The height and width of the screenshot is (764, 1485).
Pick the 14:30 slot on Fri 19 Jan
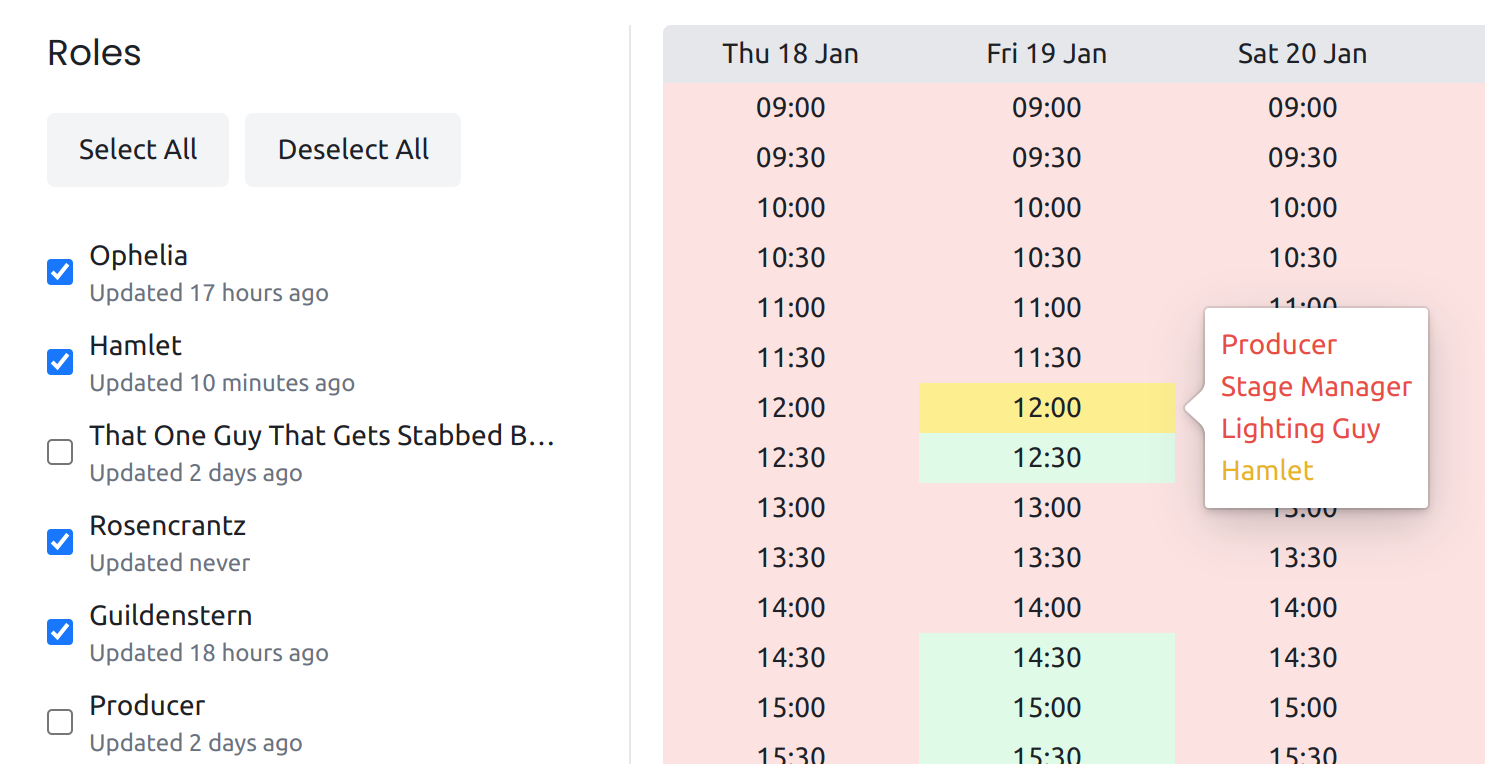coord(1046,658)
